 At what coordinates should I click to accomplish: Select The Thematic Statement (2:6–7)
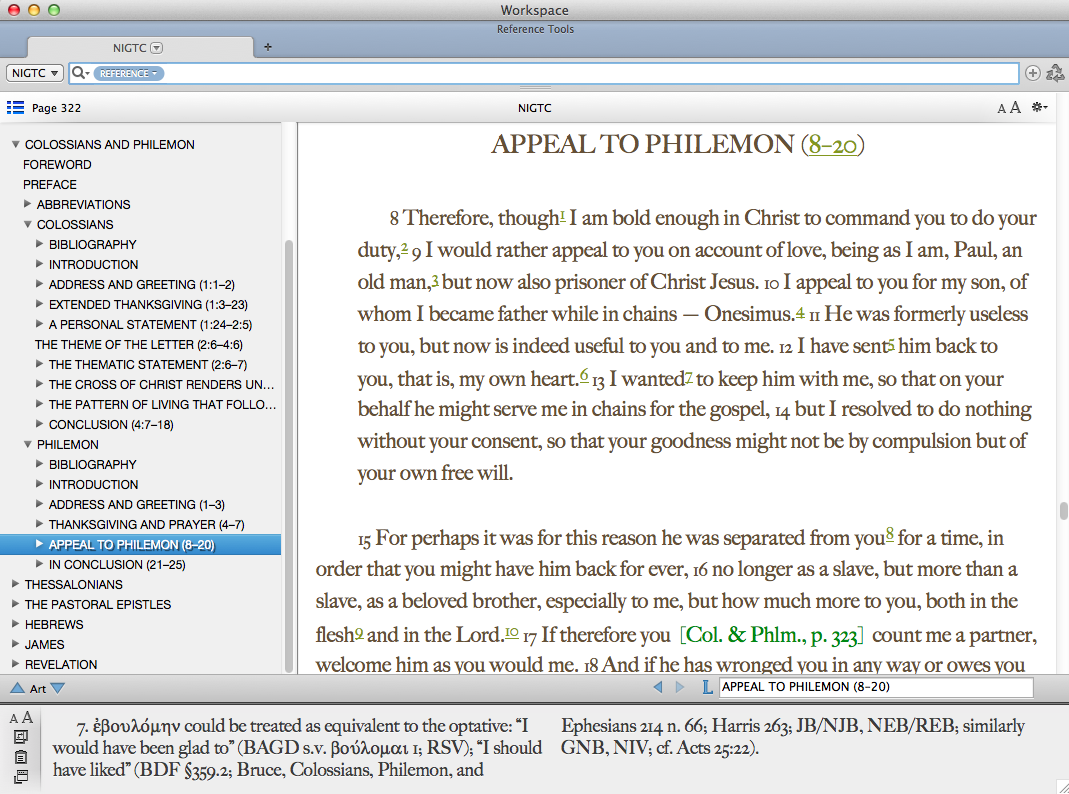click(x=148, y=365)
